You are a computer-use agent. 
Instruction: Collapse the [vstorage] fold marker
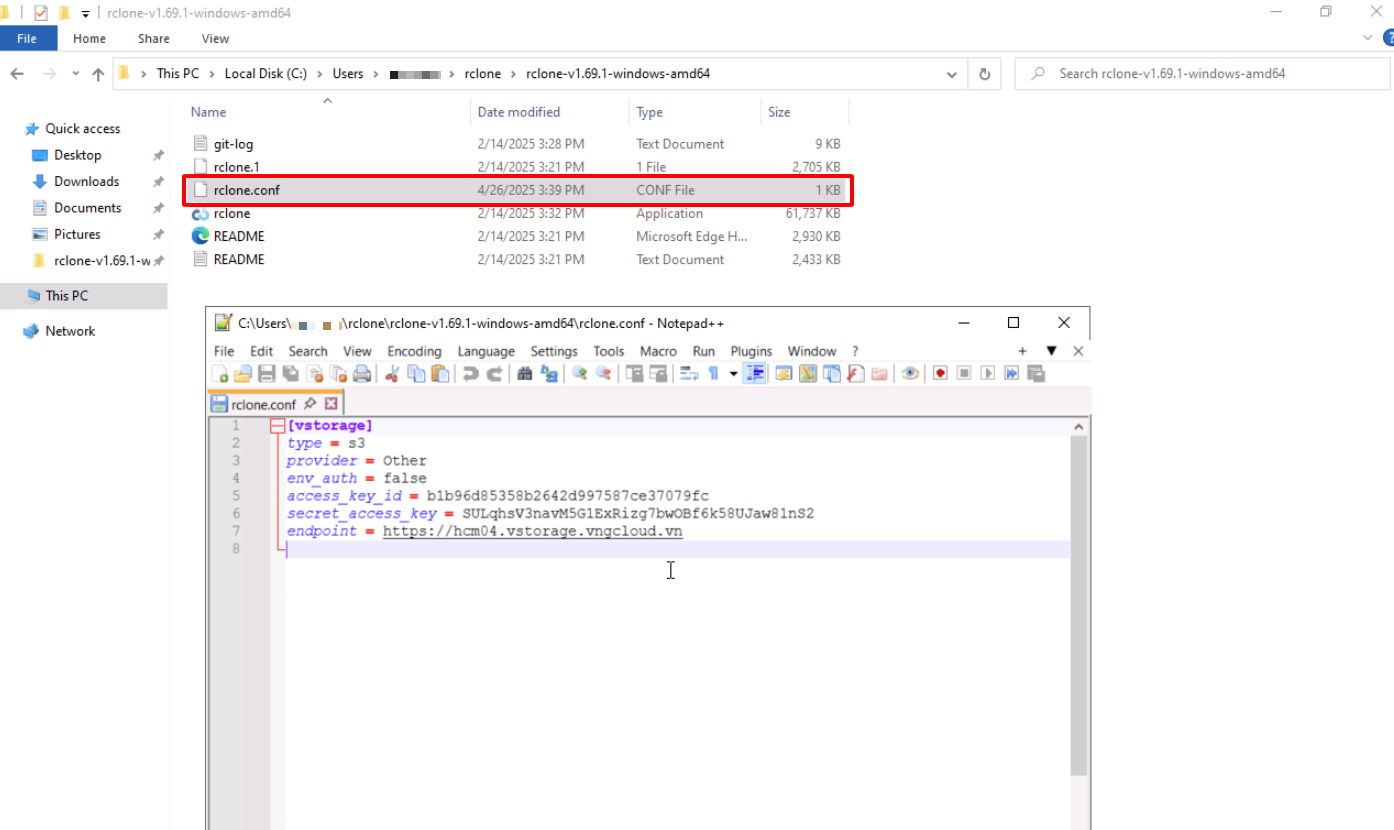coord(277,426)
